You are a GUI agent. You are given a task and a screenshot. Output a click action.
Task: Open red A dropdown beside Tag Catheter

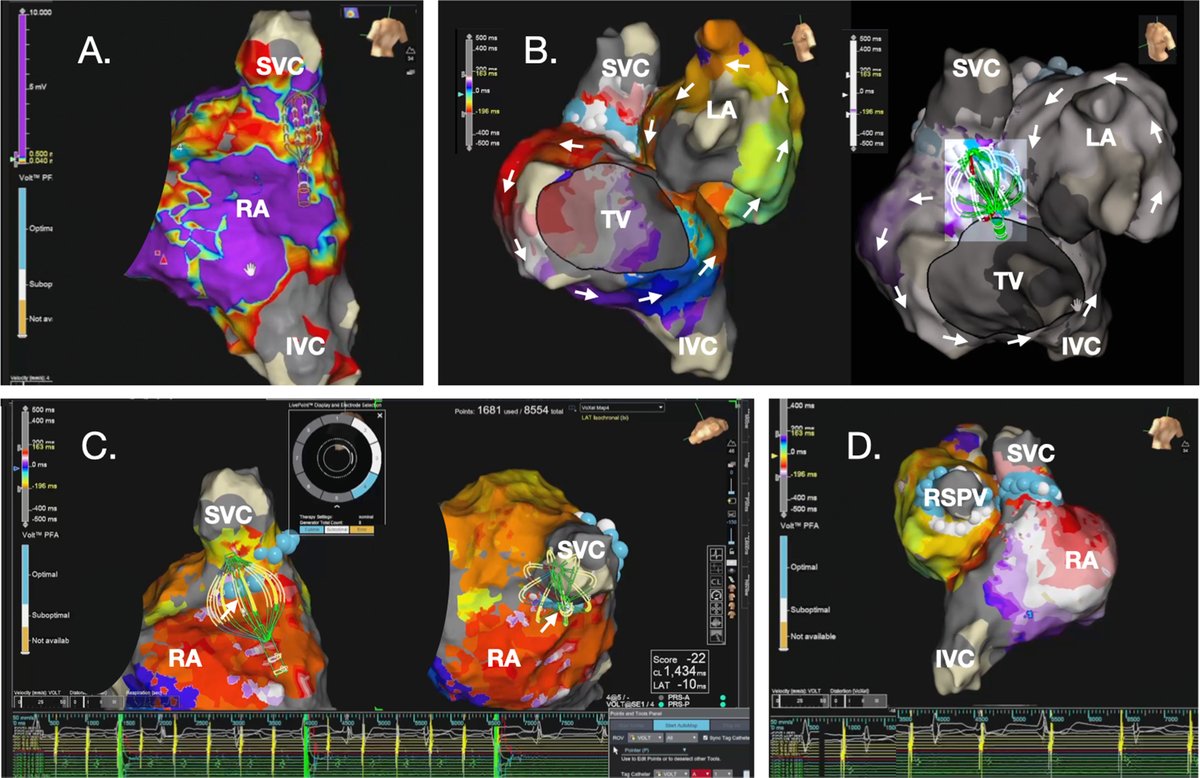pyautogui.click(x=701, y=774)
